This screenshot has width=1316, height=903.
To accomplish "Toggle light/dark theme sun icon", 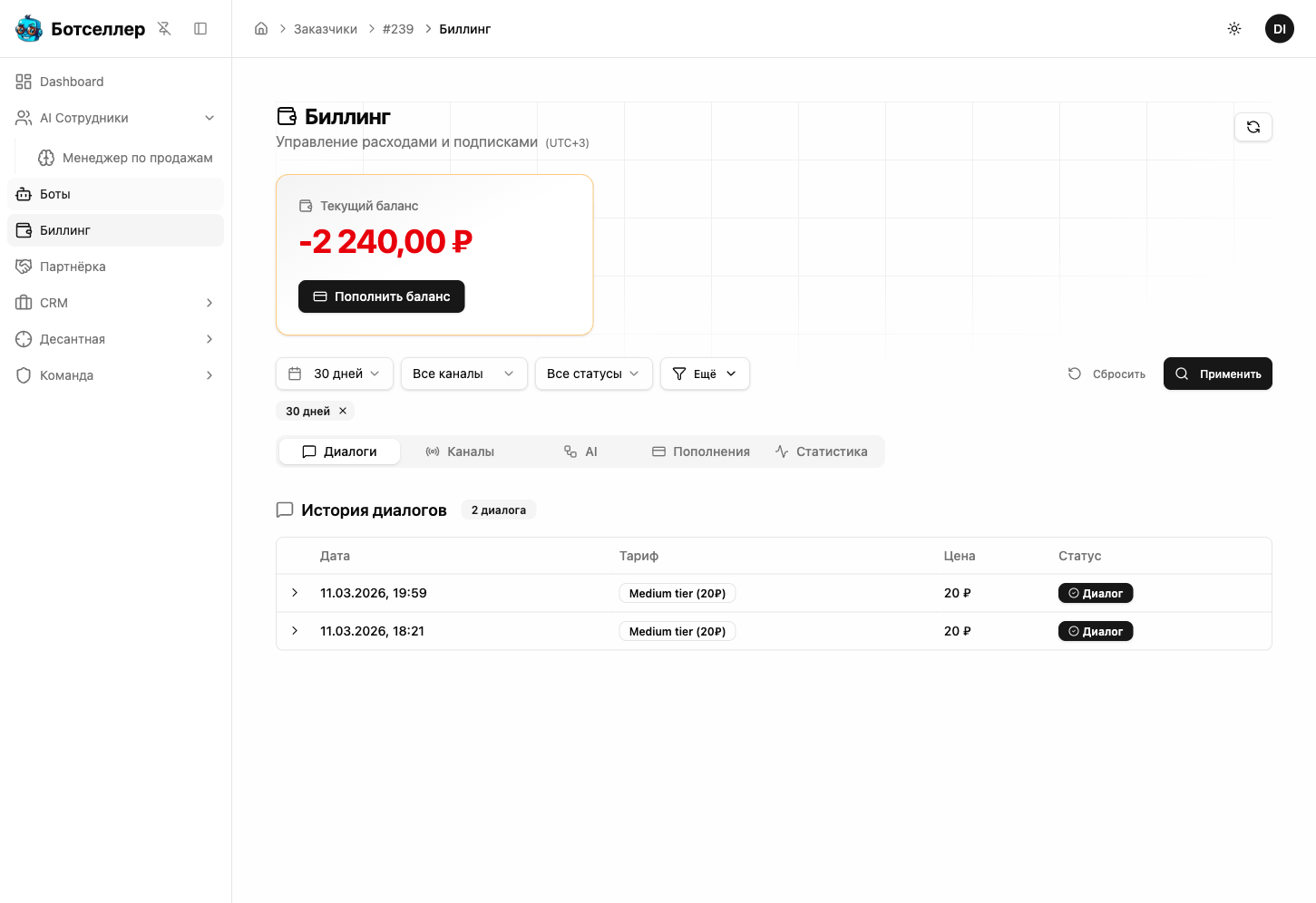I will click(1233, 29).
